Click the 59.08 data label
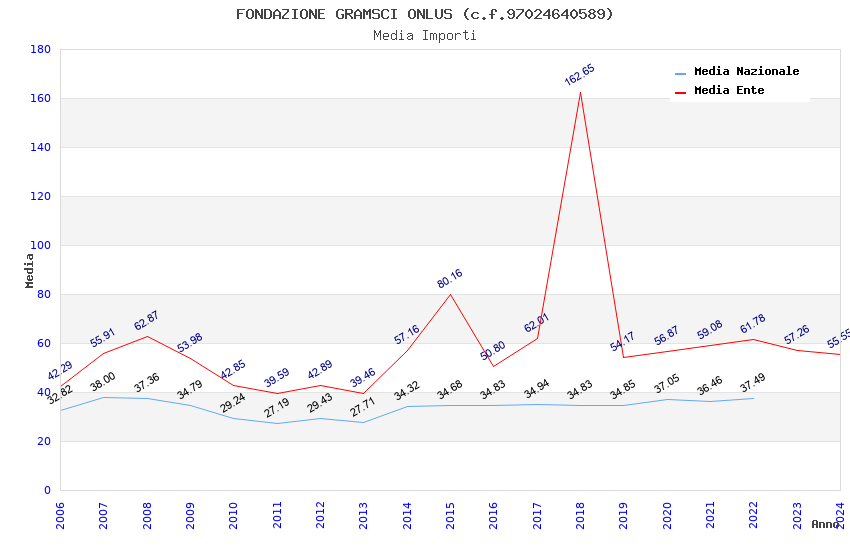The height and width of the screenshot is (550, 850). [x=710, y=330]
